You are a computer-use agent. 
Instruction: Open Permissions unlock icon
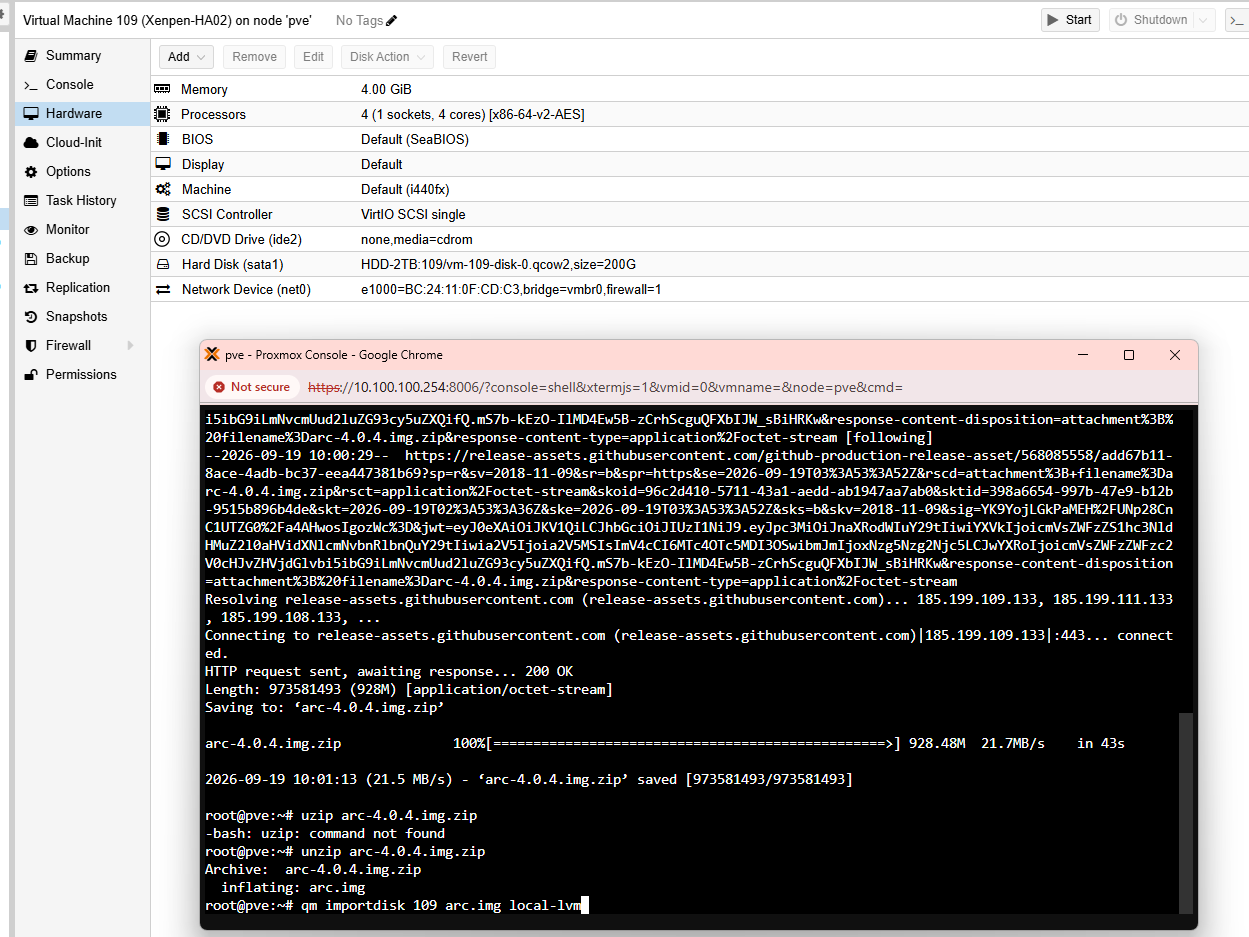point(31,375)
